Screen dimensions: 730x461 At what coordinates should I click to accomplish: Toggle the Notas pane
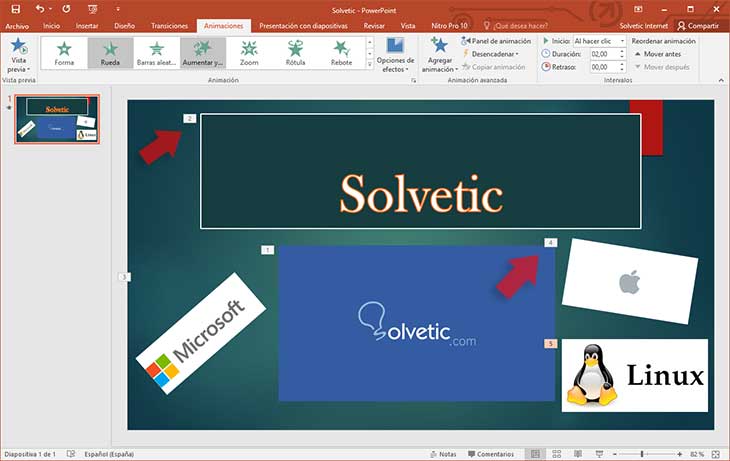(443, 454)
